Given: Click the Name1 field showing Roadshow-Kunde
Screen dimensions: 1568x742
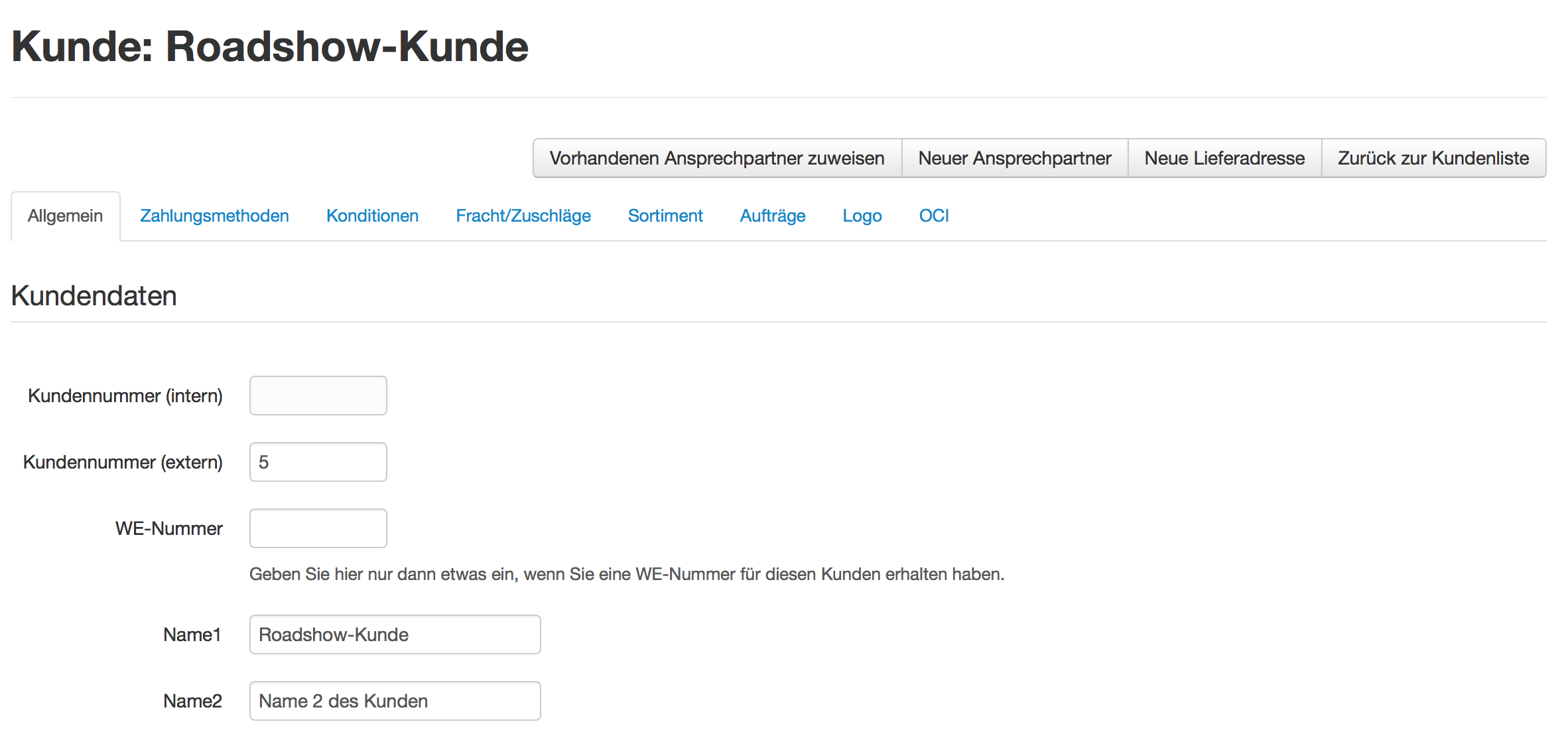Looking at the screenshot, I should (x=394, y=634).
